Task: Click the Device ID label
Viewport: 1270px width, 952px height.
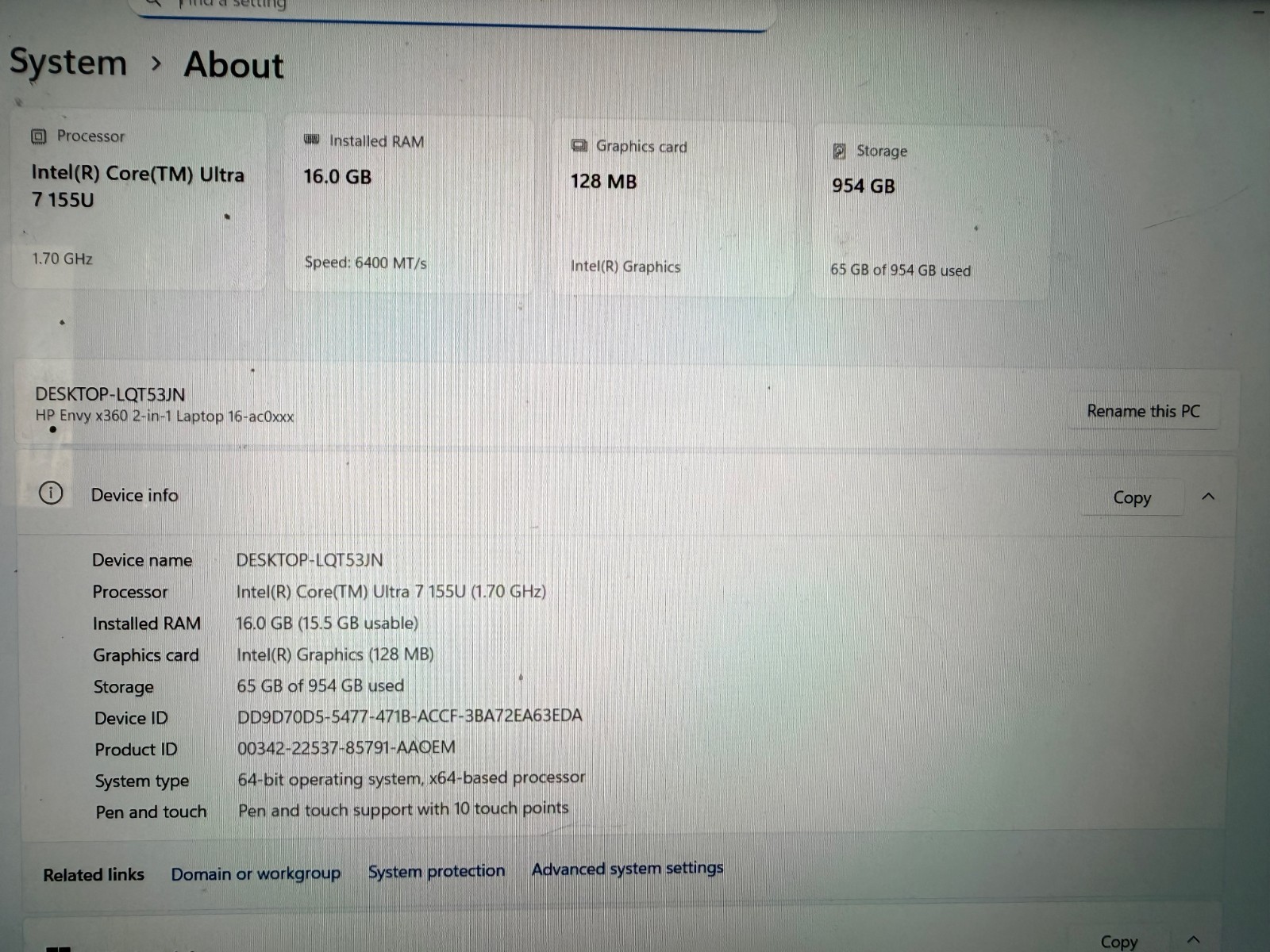Action: click(131, 718)
